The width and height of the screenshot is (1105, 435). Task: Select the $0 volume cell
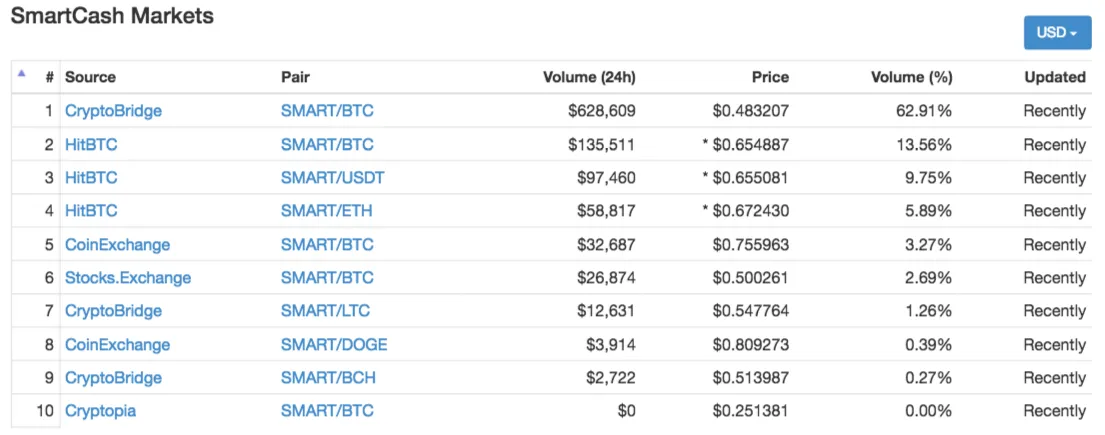[626, 411]
